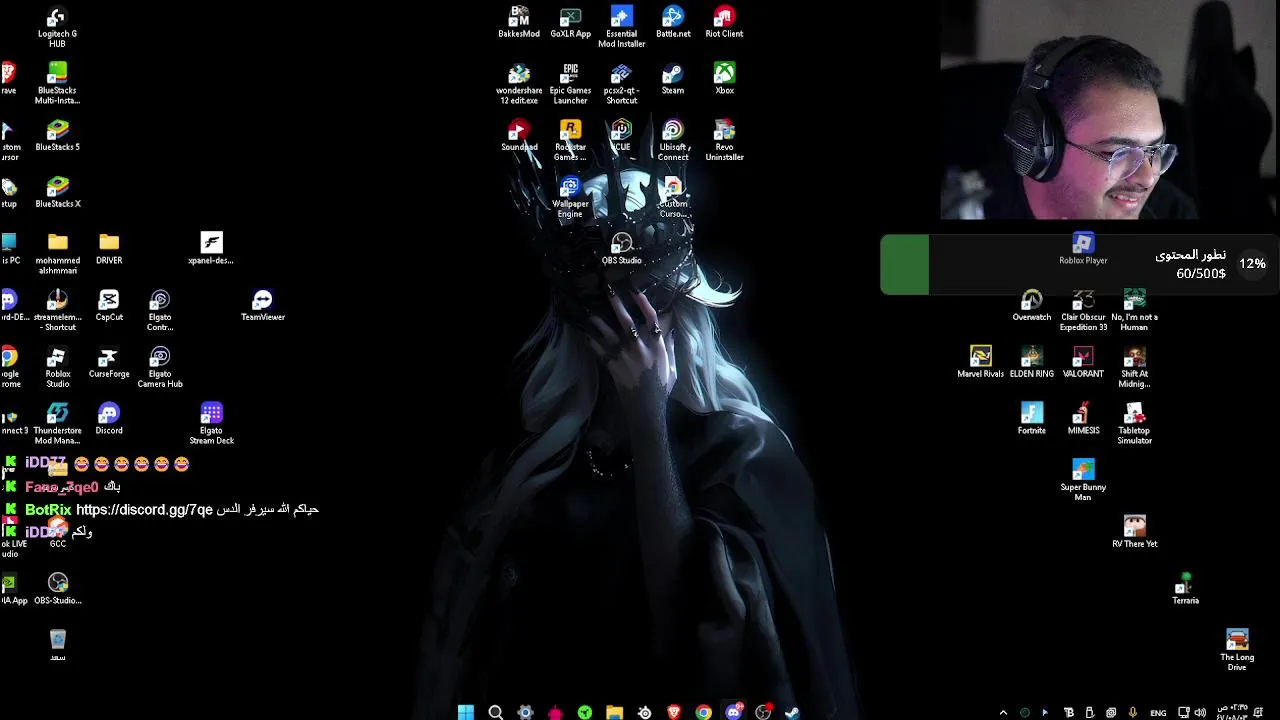Launch Discord from the desktop icon

pos(109,419)
